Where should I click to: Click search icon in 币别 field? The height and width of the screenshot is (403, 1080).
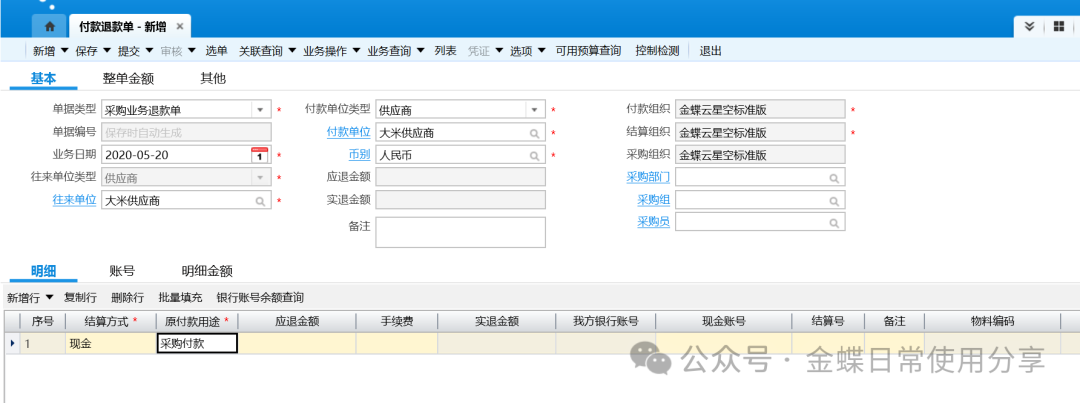(x=535, y=155)
